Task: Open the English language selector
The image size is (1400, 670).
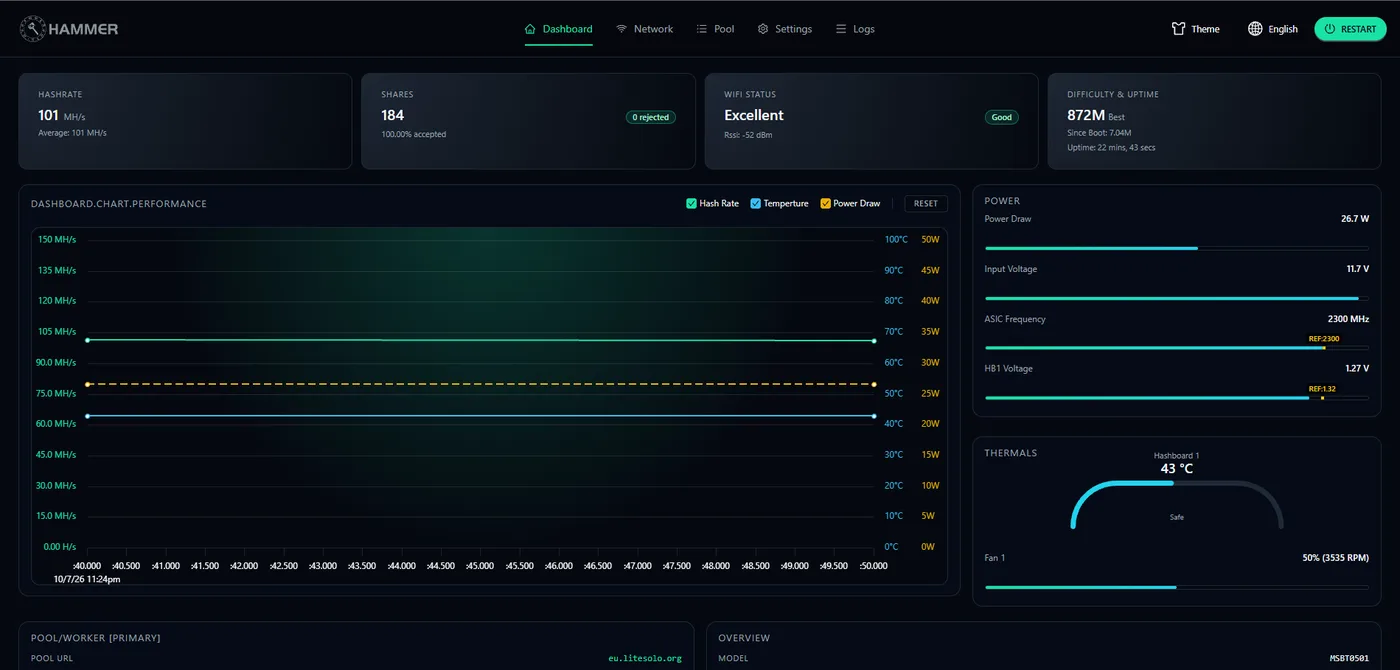Action: point(1273,29)
